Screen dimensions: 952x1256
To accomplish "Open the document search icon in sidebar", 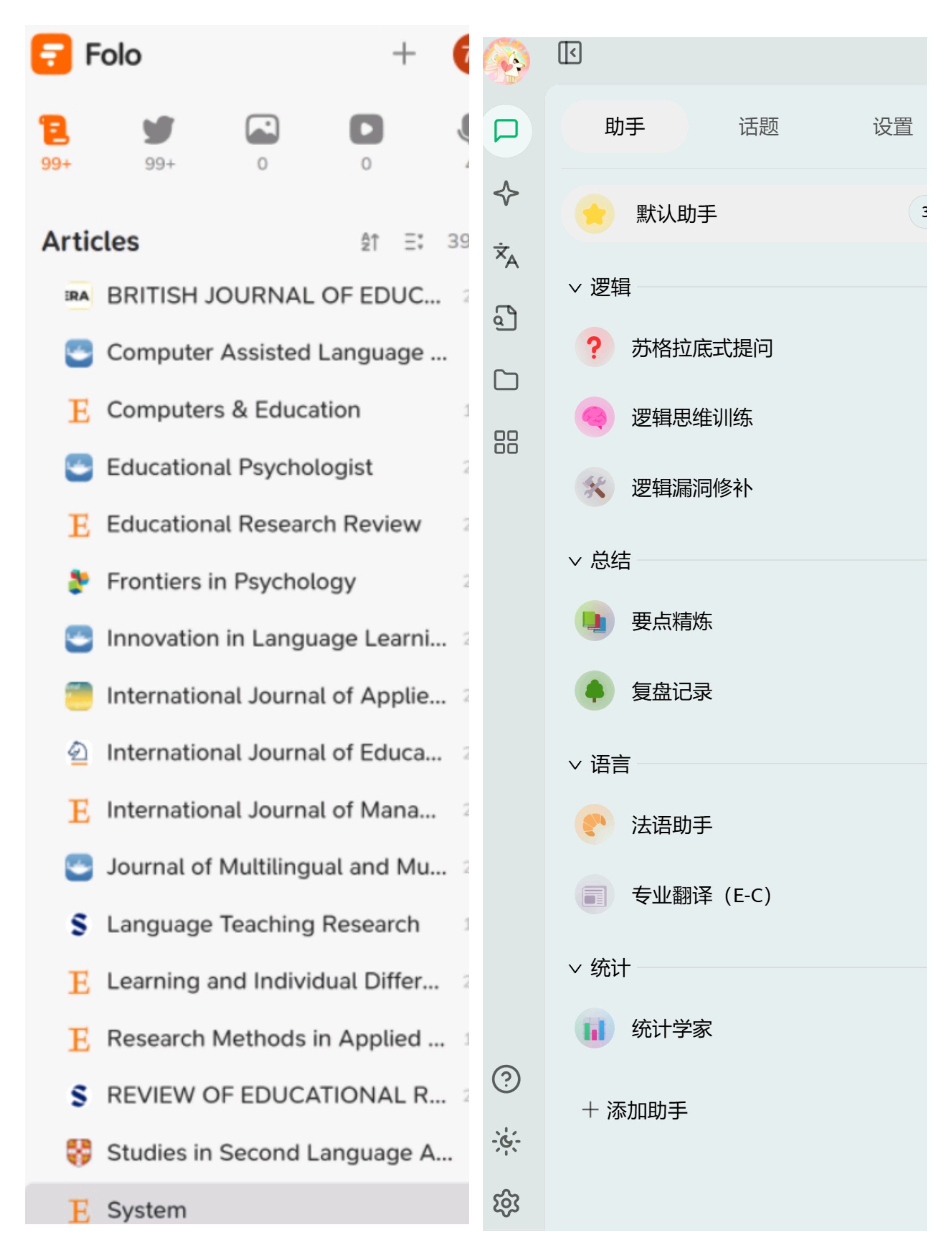I will tap(506, 318).
